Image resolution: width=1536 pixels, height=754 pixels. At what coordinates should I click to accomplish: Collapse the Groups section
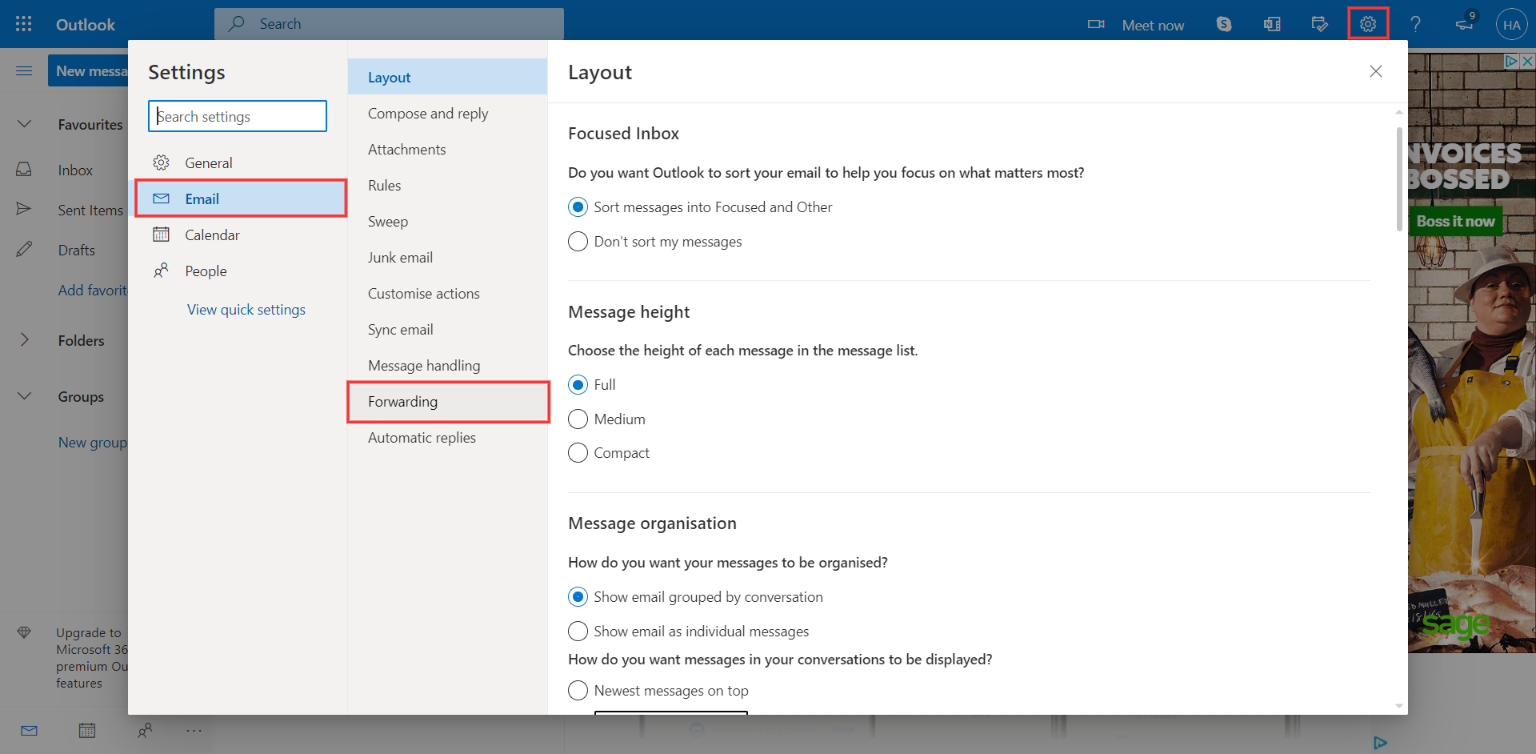23,396
